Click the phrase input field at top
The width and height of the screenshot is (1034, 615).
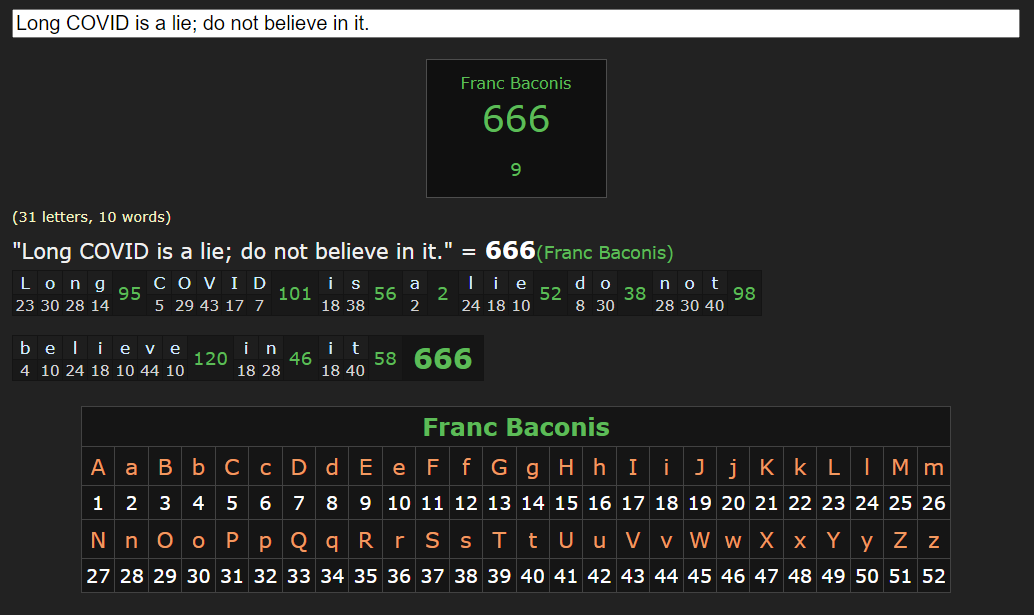coord(516,24)
